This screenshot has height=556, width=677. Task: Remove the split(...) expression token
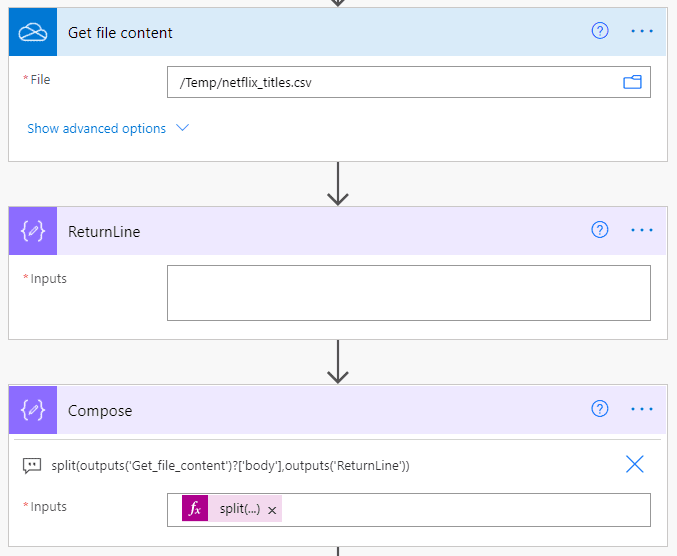coord(272,510)
